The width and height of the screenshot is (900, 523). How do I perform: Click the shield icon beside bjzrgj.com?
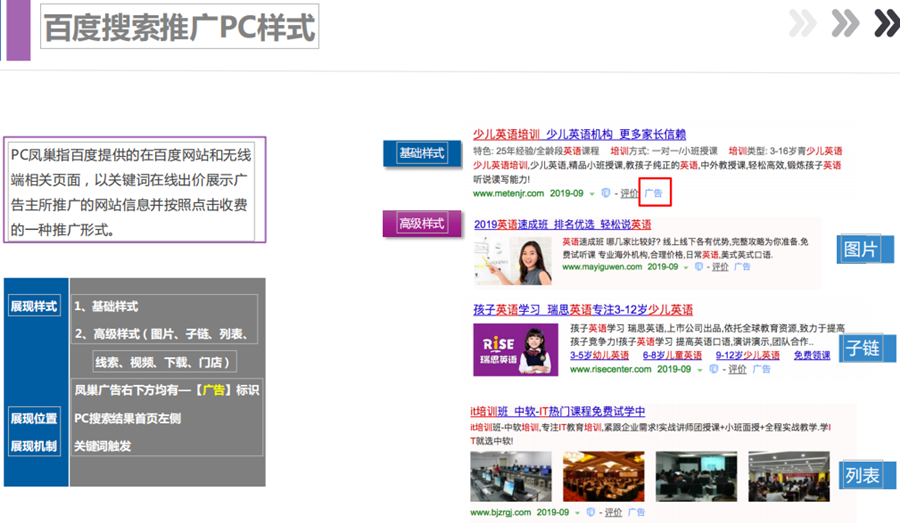pos(592,512)
